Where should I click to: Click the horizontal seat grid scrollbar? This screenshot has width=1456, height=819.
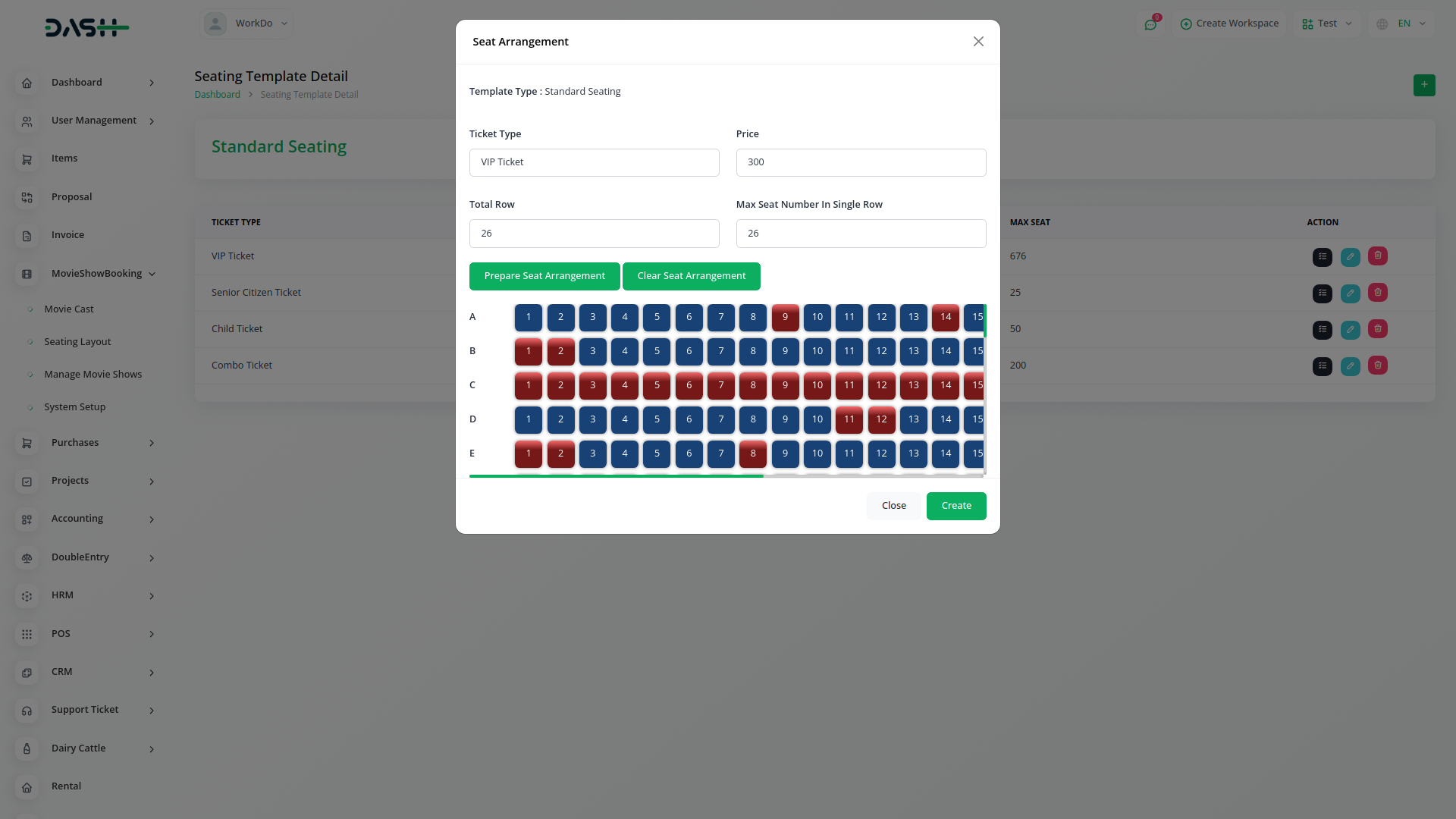coord(616,476)
